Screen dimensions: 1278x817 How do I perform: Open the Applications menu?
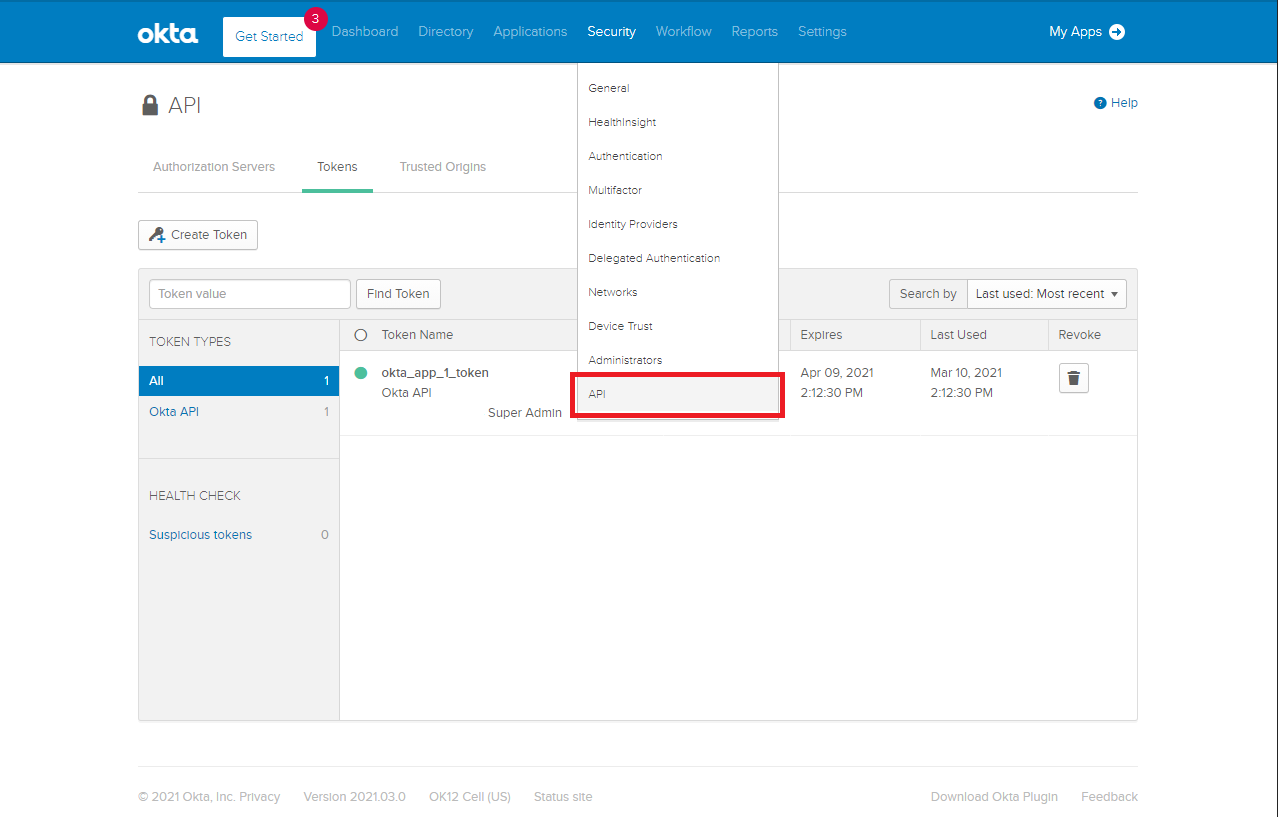coord(530,32)
